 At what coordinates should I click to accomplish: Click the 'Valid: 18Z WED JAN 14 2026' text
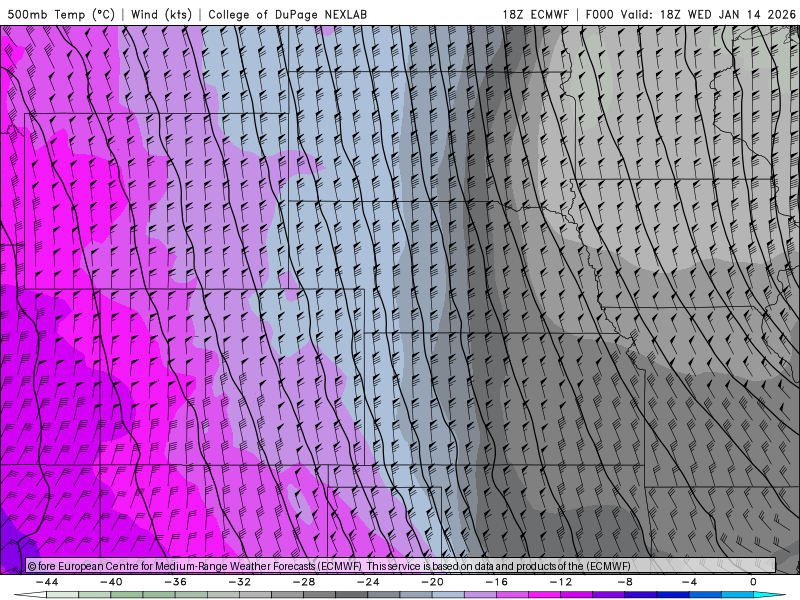(708, 14)
